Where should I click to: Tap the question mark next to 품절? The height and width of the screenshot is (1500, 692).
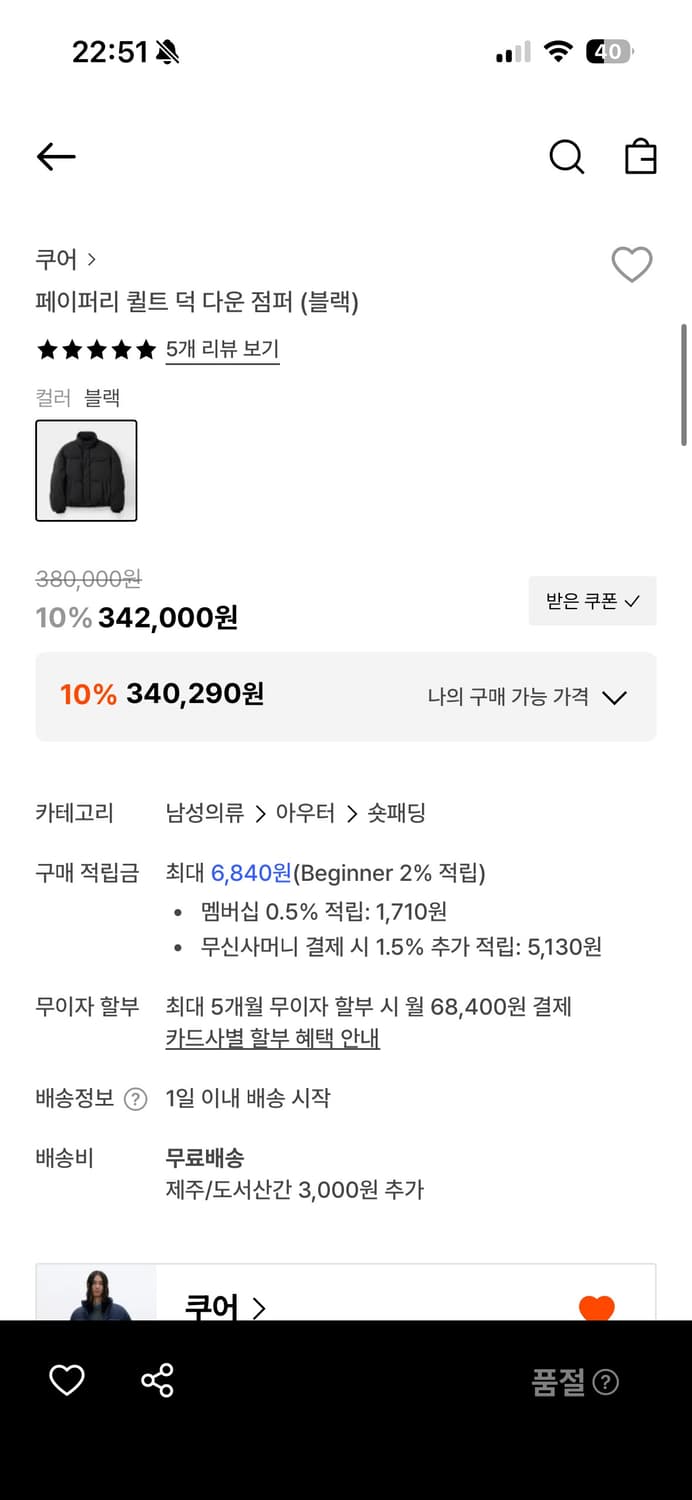(x=606, y=1382)
